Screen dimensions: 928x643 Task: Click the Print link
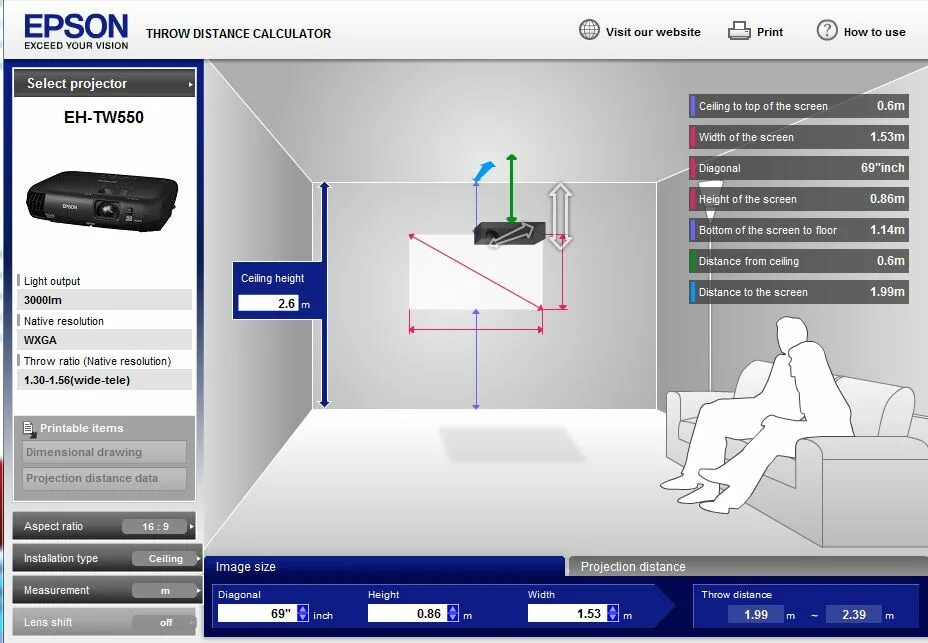[x=769, y=32]
